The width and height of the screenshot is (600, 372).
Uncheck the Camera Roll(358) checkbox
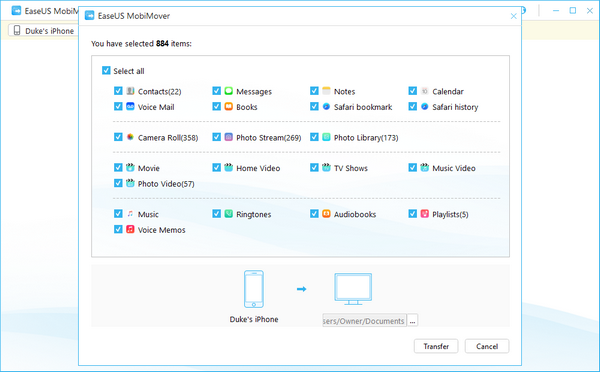pyautogui.click(x=118, y=137)
